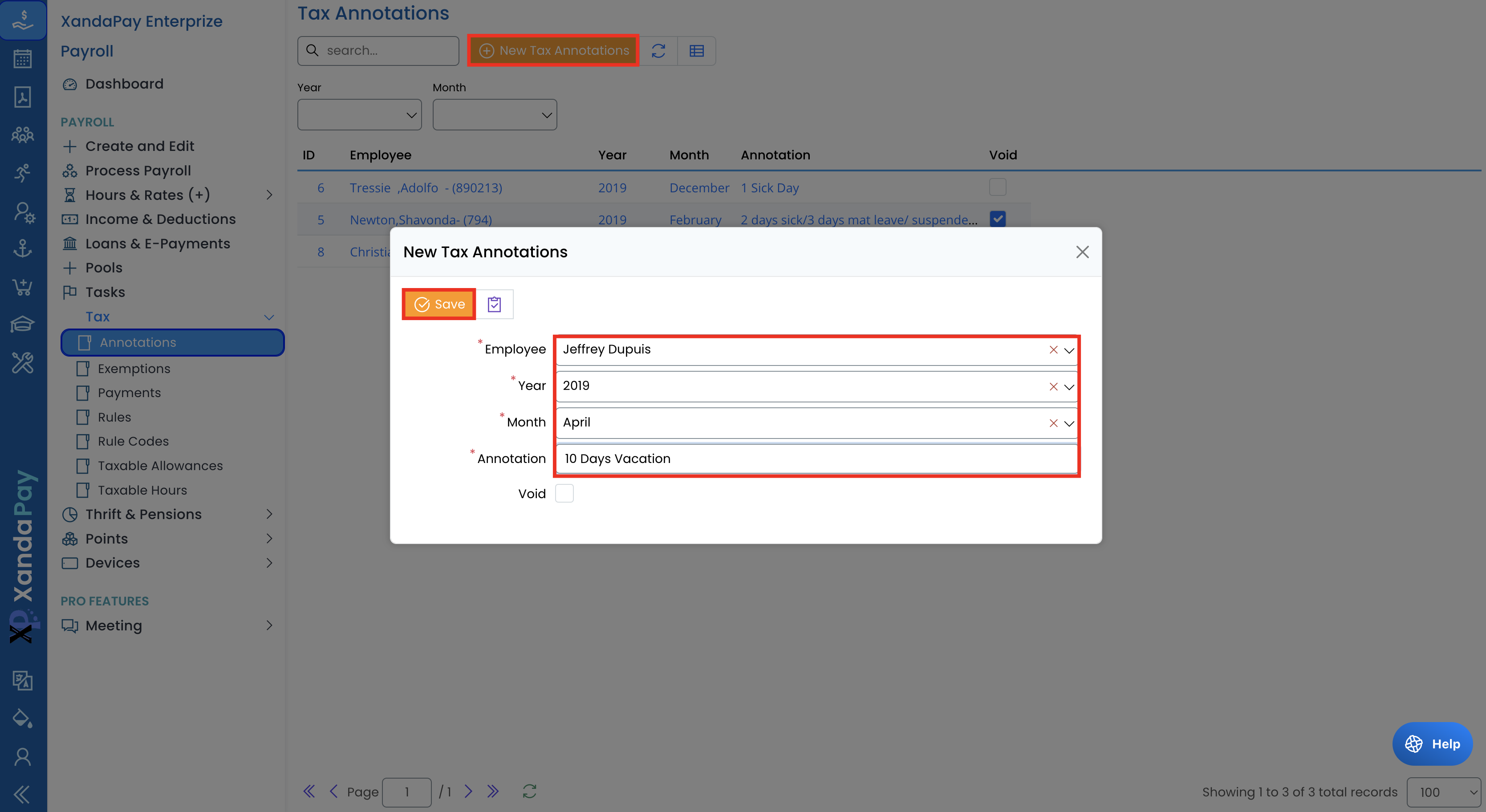Viewport: 1486px width, 812px height.
Task: Clear the Employee field with the red X
Action: tap(1053, 350)
